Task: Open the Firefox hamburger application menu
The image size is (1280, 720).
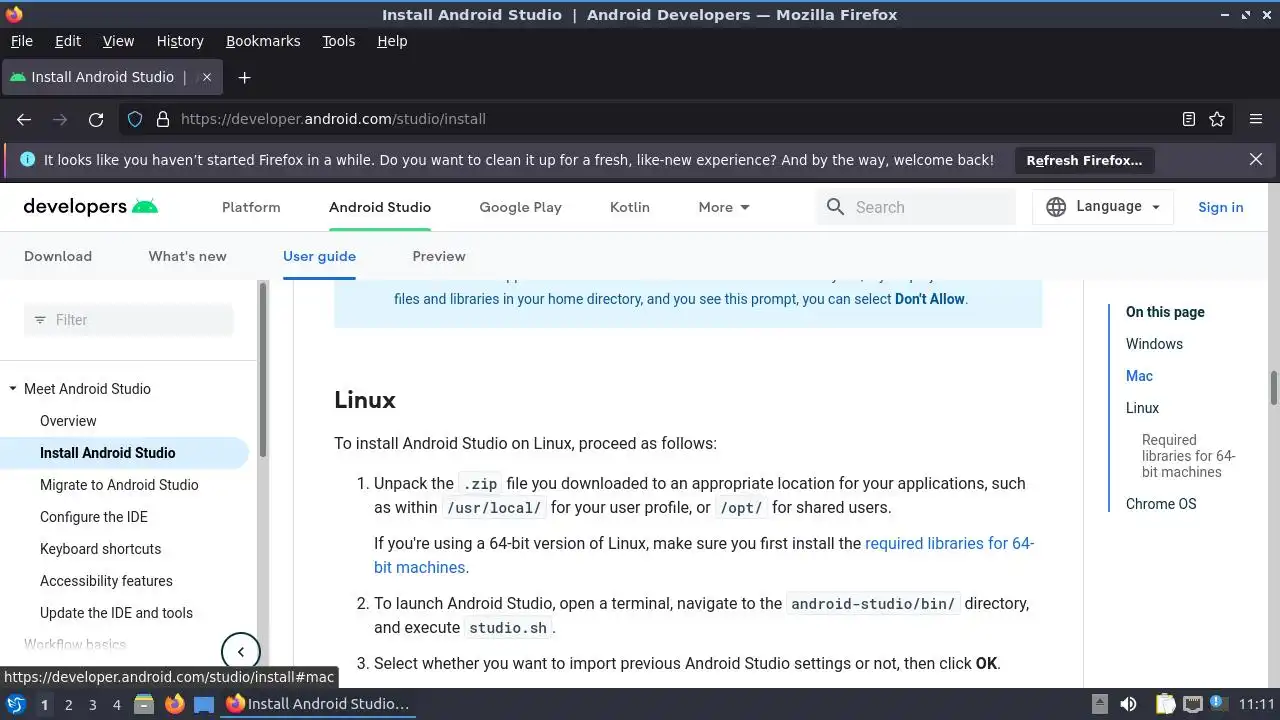Action: (x=1256, y=119)
